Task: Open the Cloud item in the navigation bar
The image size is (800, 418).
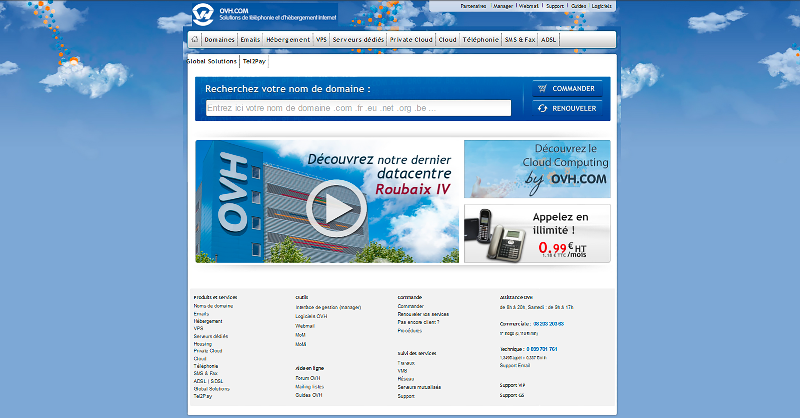Action: 447,39
